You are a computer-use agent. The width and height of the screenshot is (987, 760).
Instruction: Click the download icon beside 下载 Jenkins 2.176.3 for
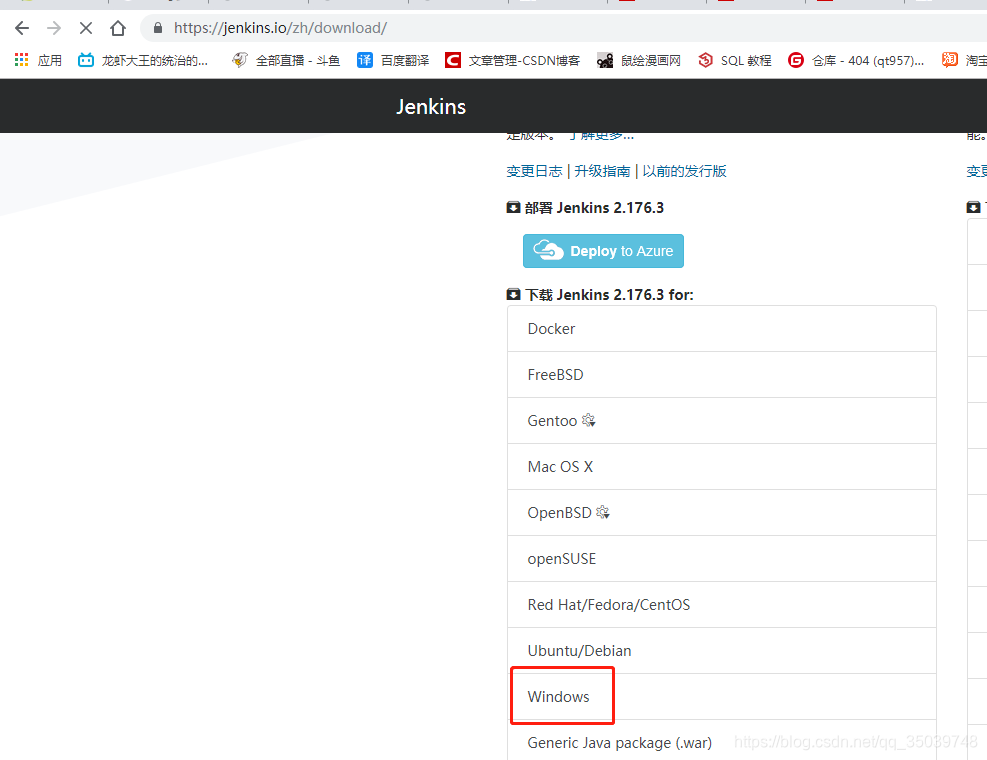(x=514, y=294)
